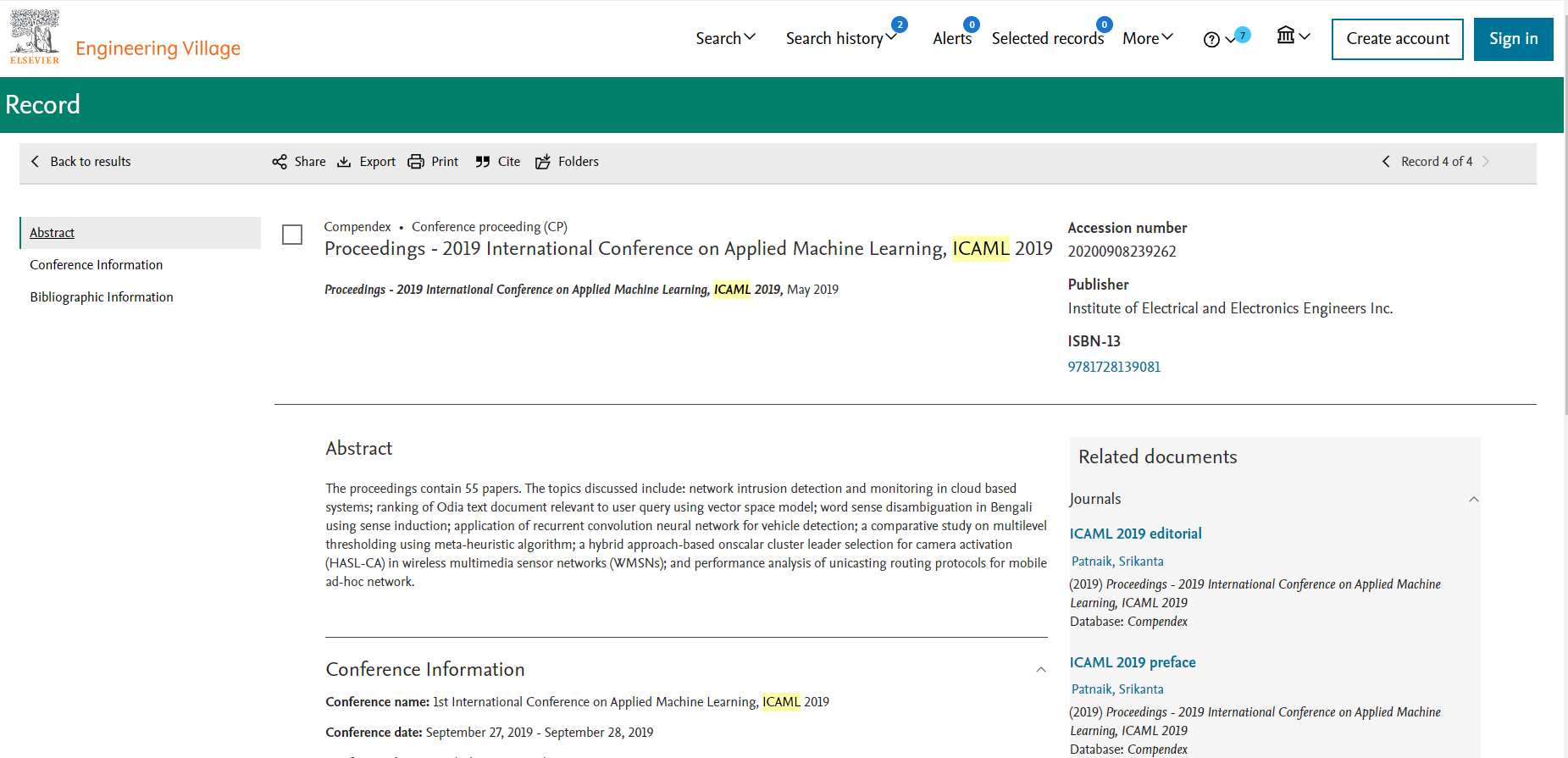Click the Share toolbar label
Screen dimensions: 1568x758
[x=310, y=162]
